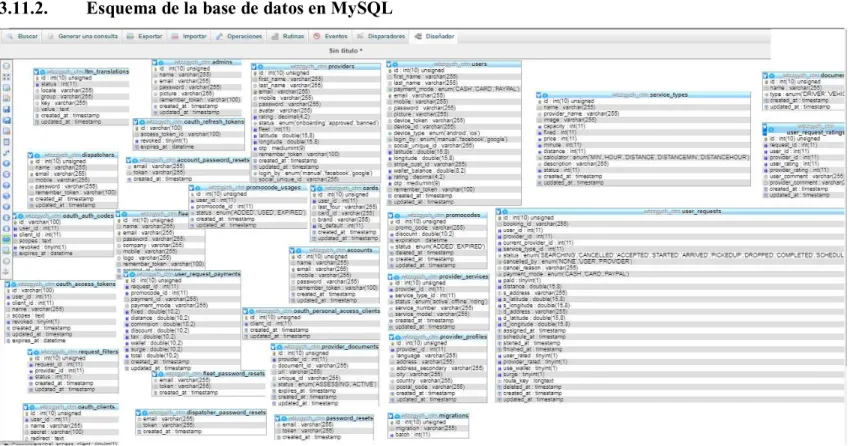Screen dimensions: 853x446
Task: Collapse user_request_payments table with its V icon
Action: click(126, 274)
